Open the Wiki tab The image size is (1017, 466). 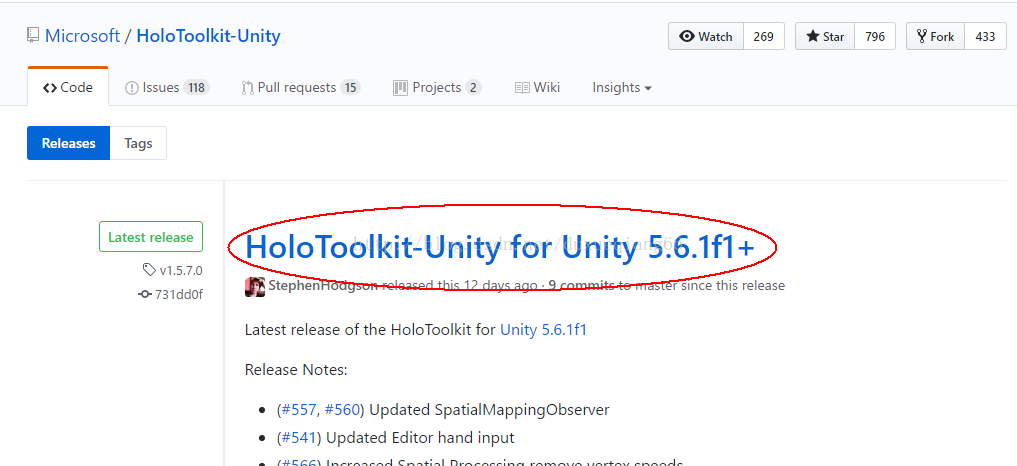tap(537, 87)
